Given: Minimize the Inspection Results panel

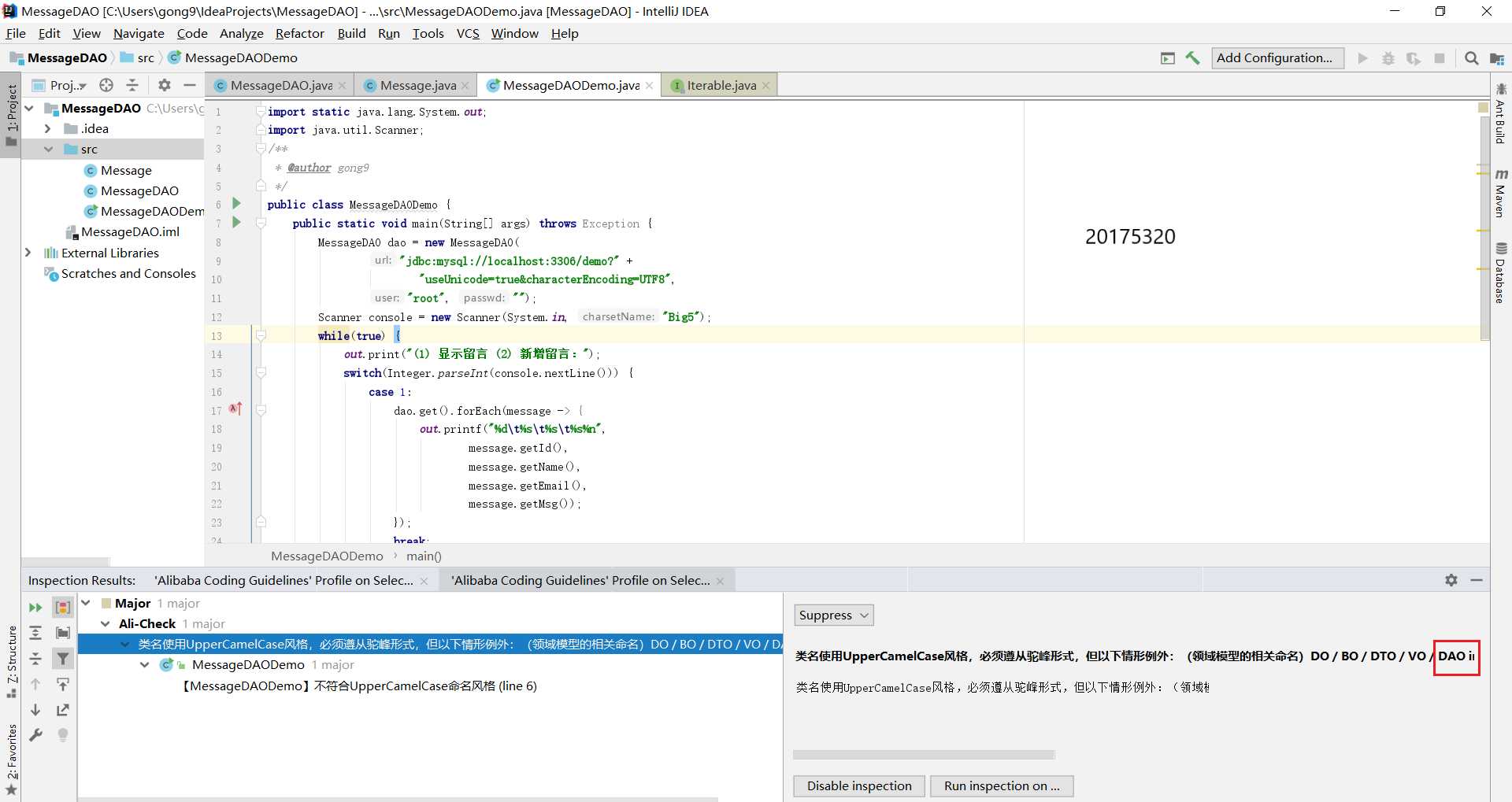Looking at the screenshot, I should click(x=1477, y=580).
